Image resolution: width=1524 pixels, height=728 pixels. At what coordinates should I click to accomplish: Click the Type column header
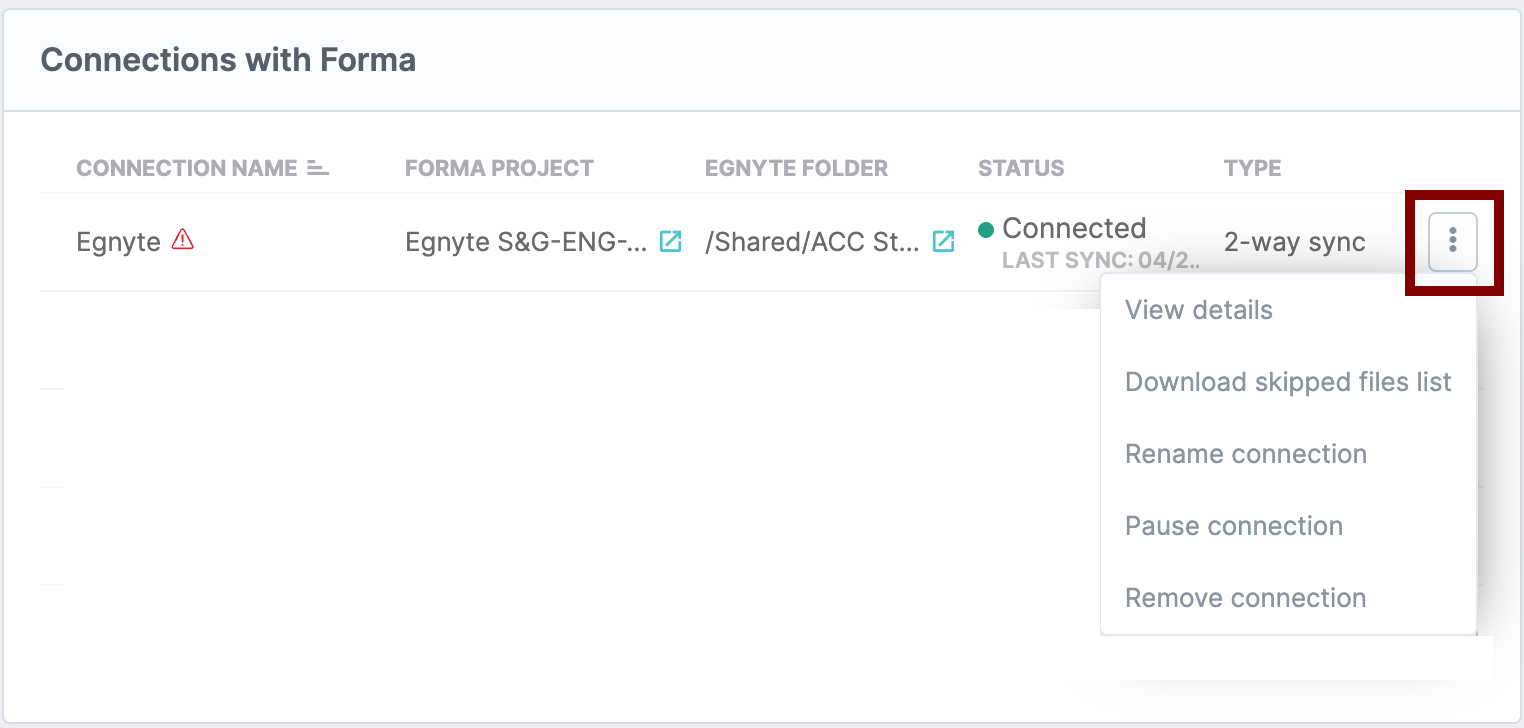[1252, 168]
